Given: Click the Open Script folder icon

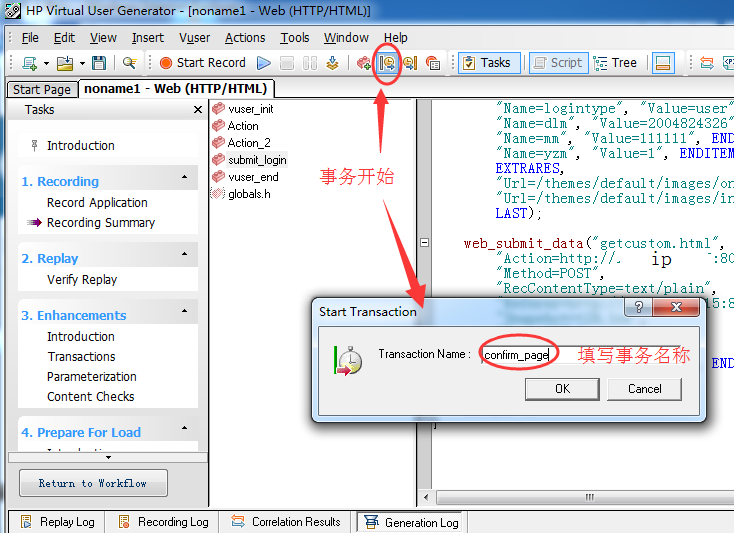Looking at the screenshot, I should [x=65, y=63].
